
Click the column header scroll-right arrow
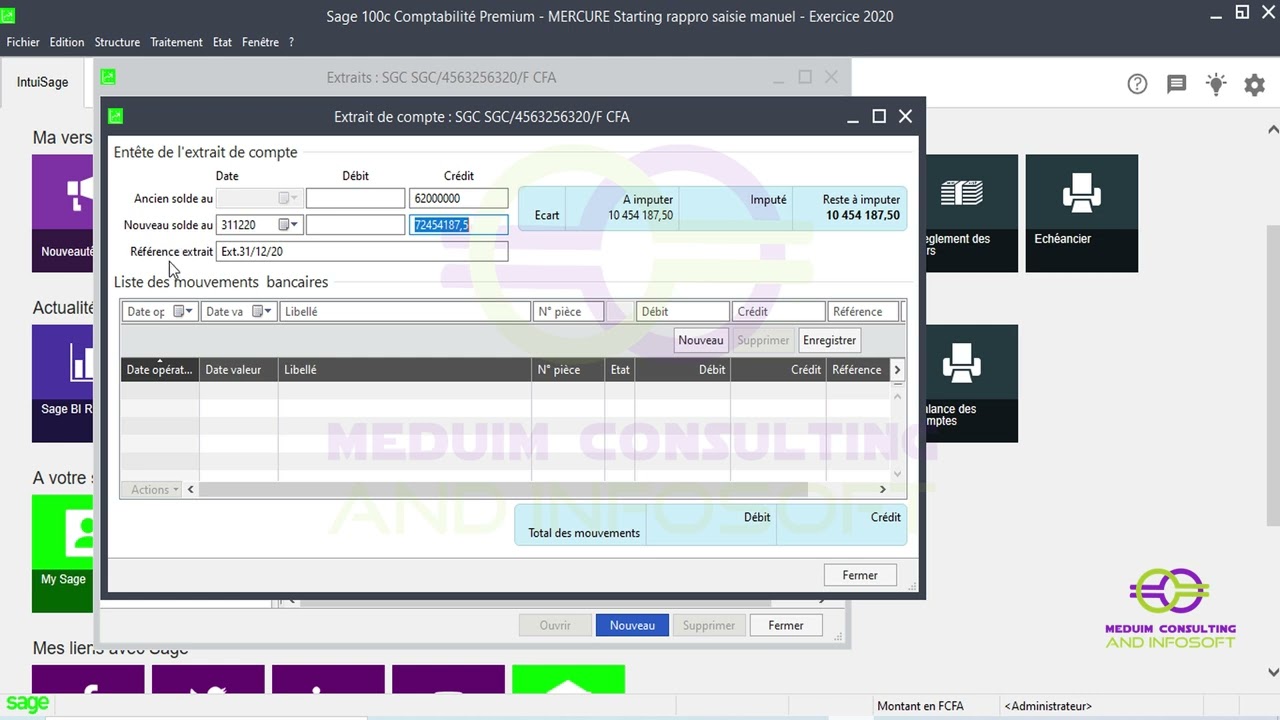pos(897,370)
